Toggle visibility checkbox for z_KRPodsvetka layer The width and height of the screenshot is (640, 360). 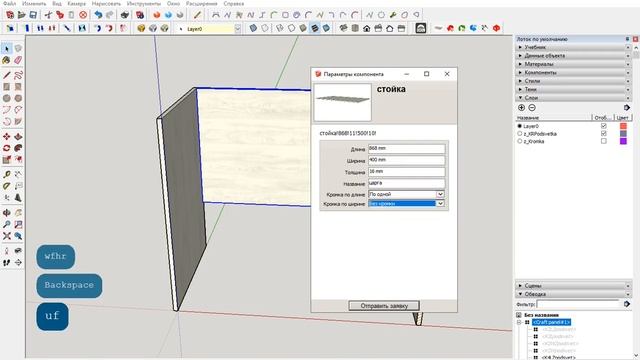coord(604,133)
